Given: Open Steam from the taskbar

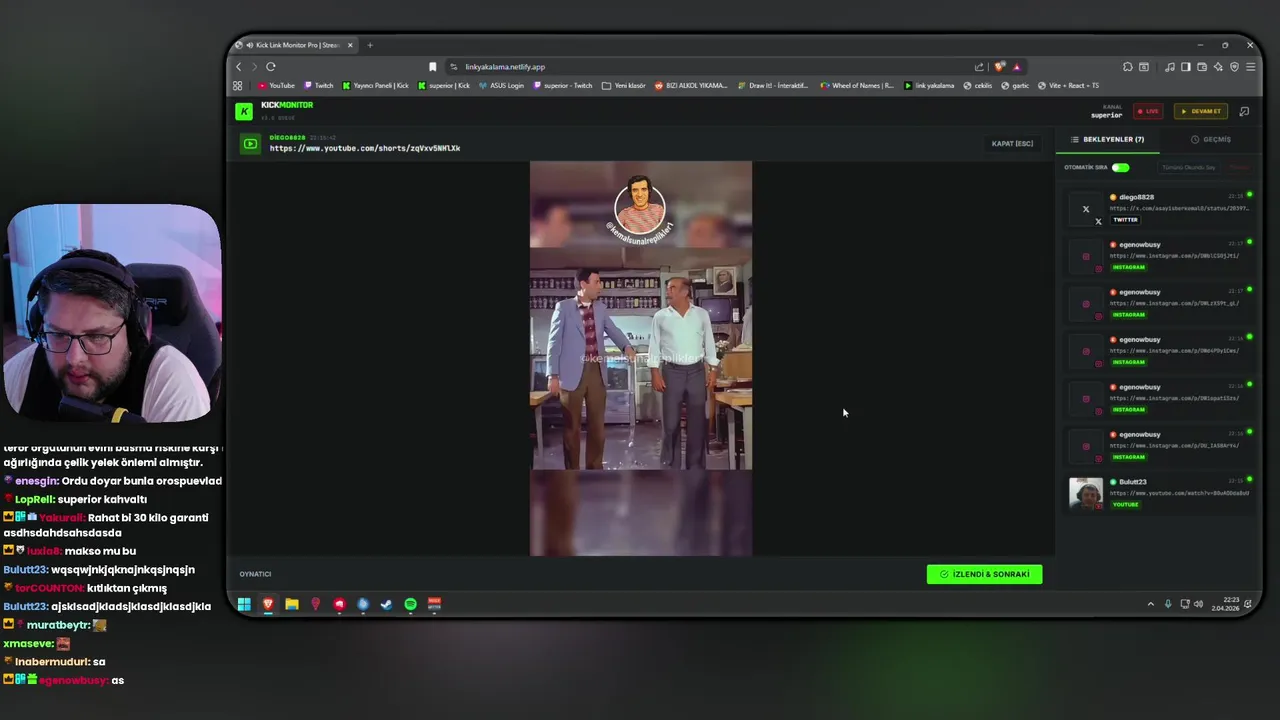Looking at the screenshot, I should (x=387, y=604).
